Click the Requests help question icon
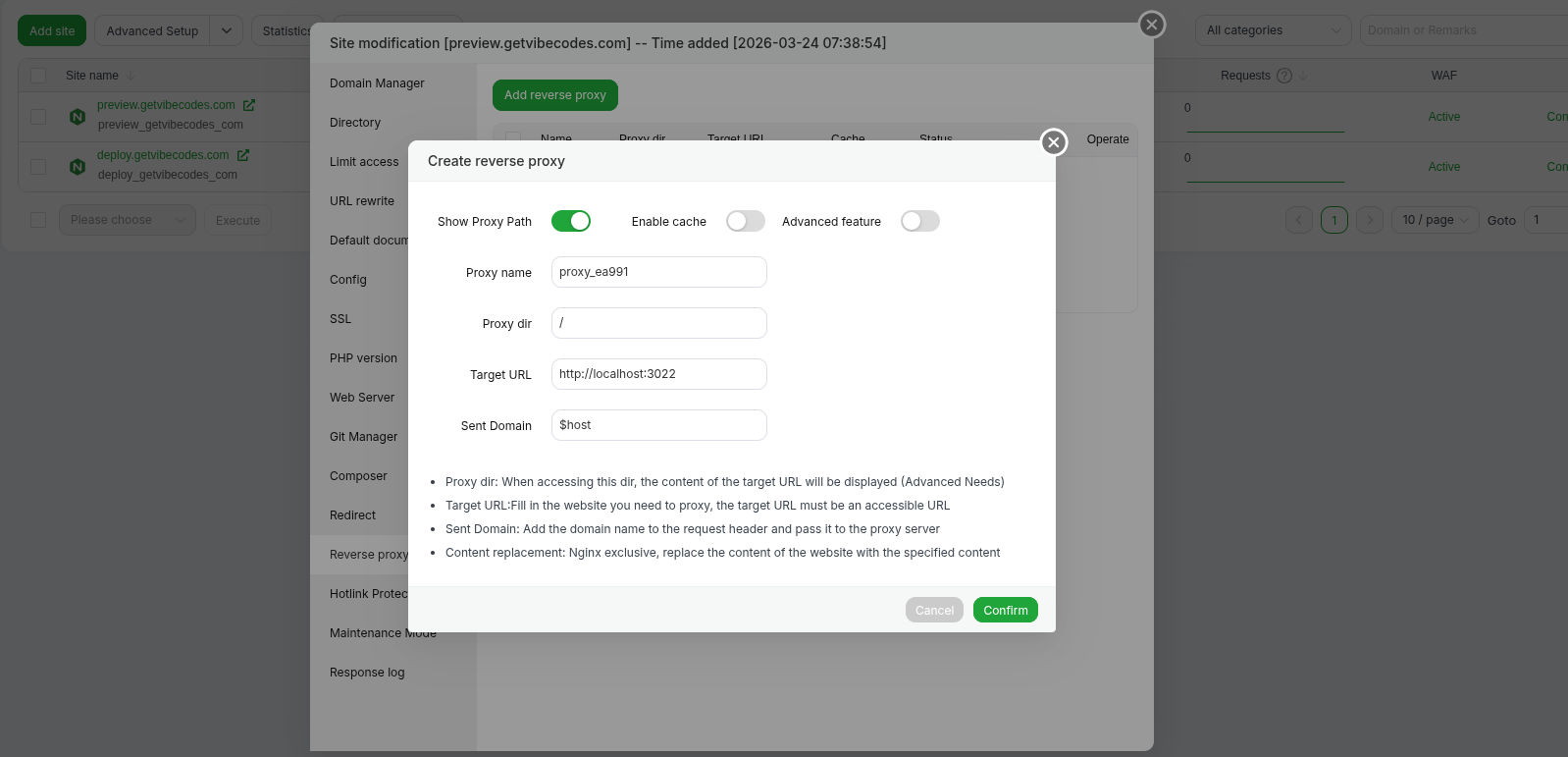1568x757 pixels. 1284,76
